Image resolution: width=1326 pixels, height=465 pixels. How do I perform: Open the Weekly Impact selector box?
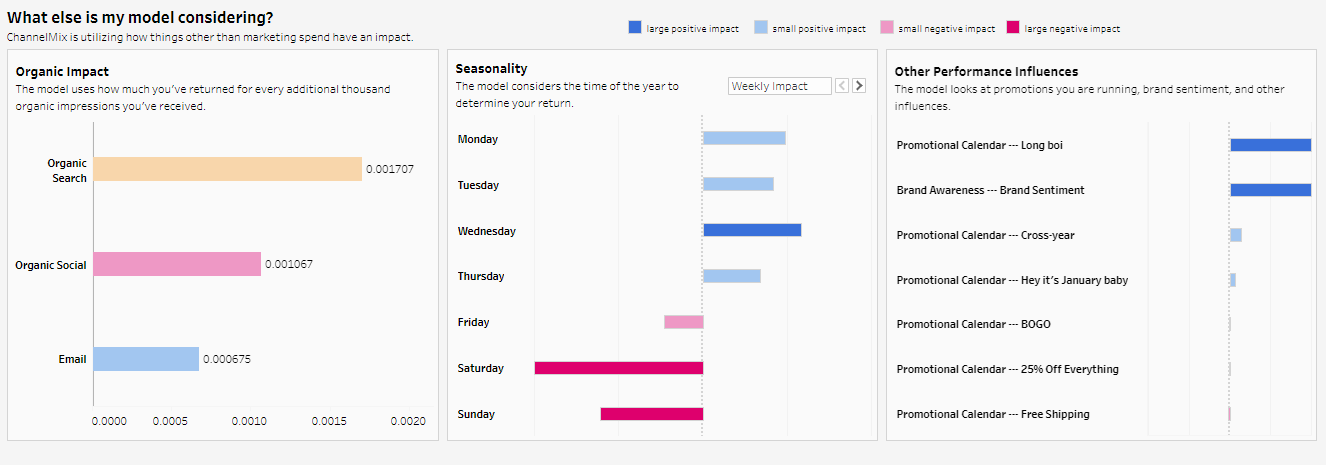(x=780, y=86)
